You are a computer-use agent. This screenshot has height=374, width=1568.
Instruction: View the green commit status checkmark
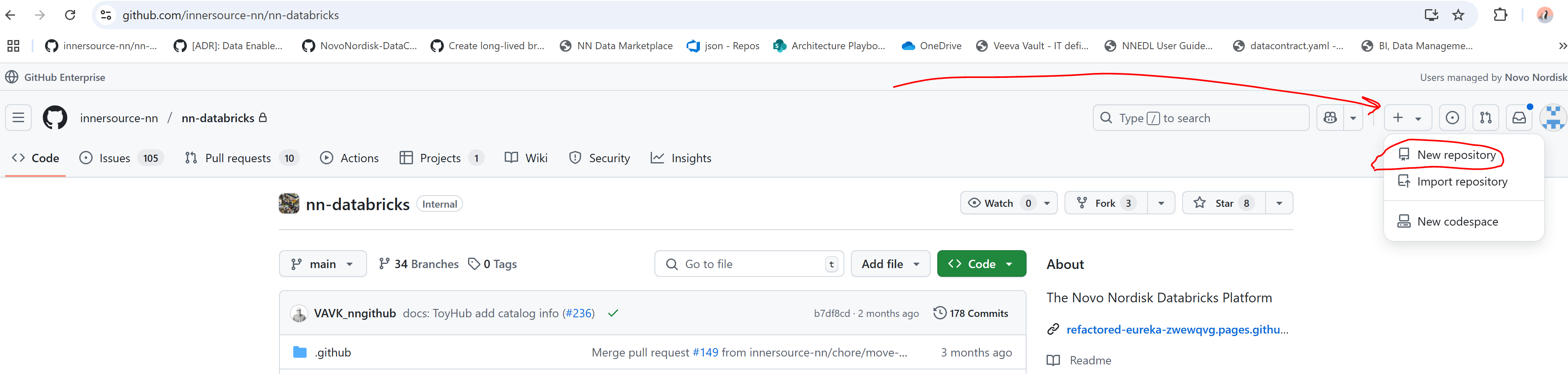[613, 313]
